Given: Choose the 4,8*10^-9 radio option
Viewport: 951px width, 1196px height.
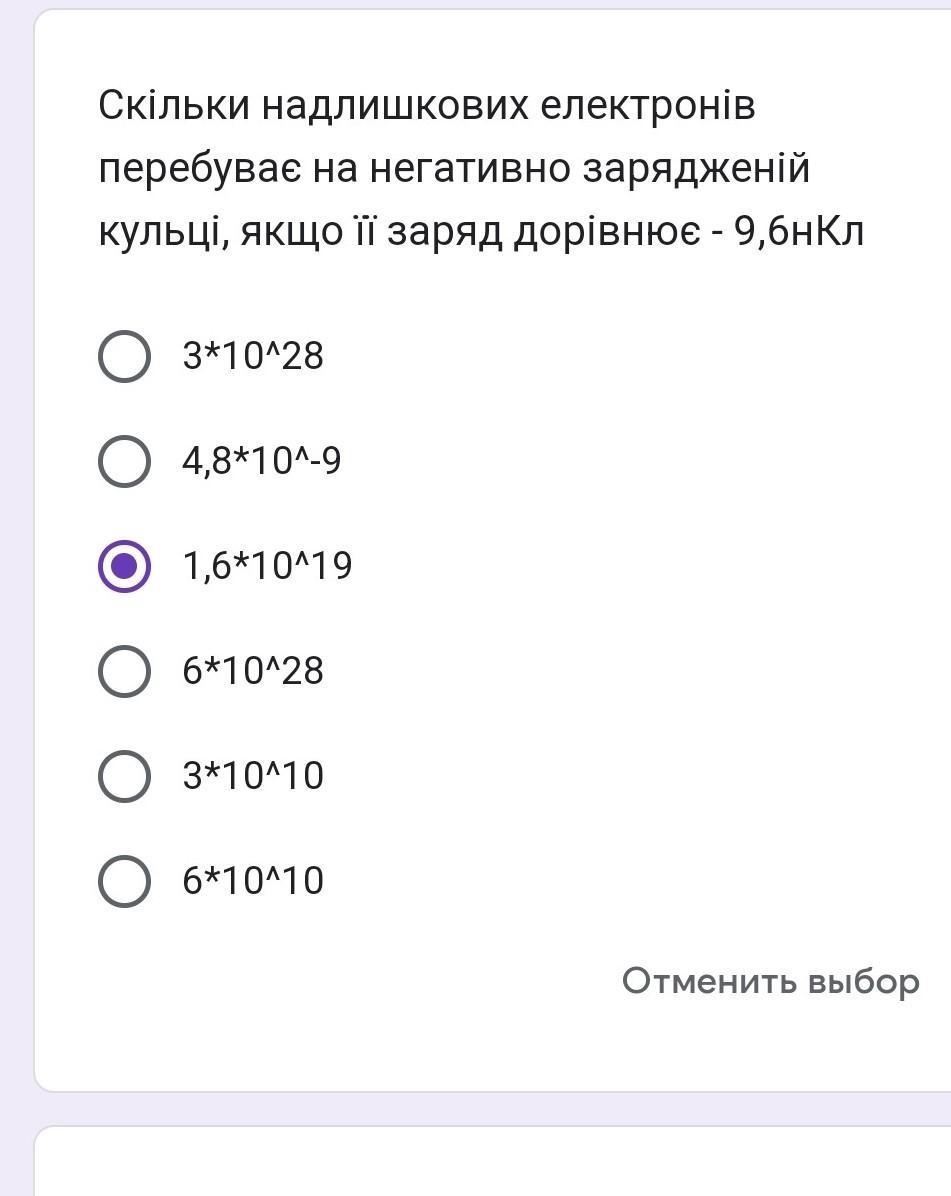Looking at the screenshot, I should coord(124,461).
